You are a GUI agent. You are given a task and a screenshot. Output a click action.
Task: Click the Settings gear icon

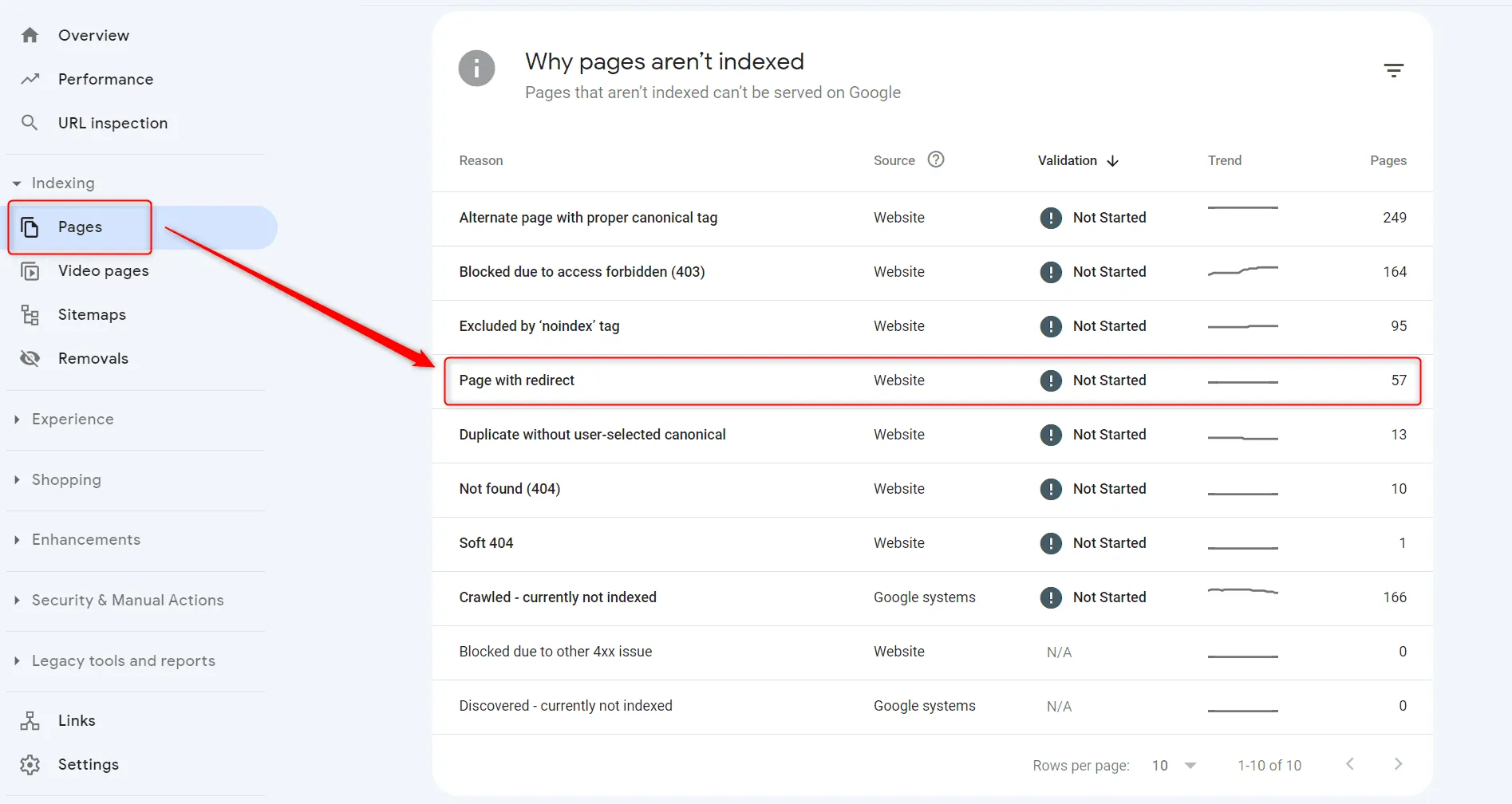click(30, 765)
